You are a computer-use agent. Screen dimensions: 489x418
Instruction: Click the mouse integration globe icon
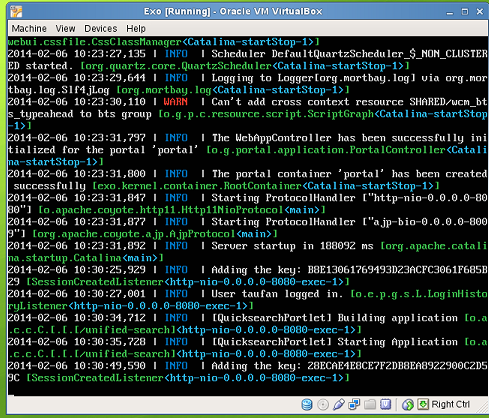pyautogui.click(x=407, y=405)
